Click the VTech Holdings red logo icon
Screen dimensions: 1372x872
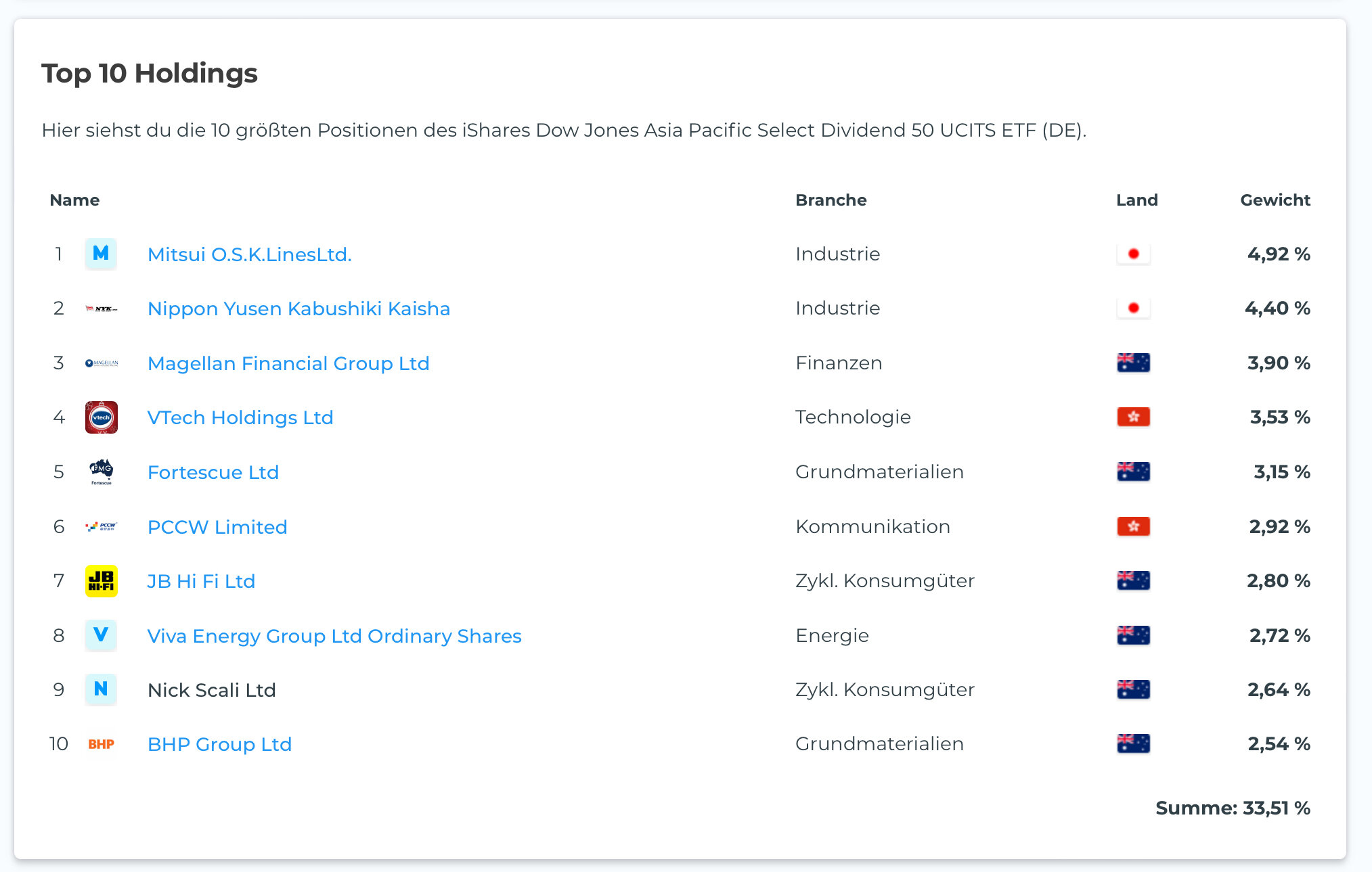tap(101, 417)
